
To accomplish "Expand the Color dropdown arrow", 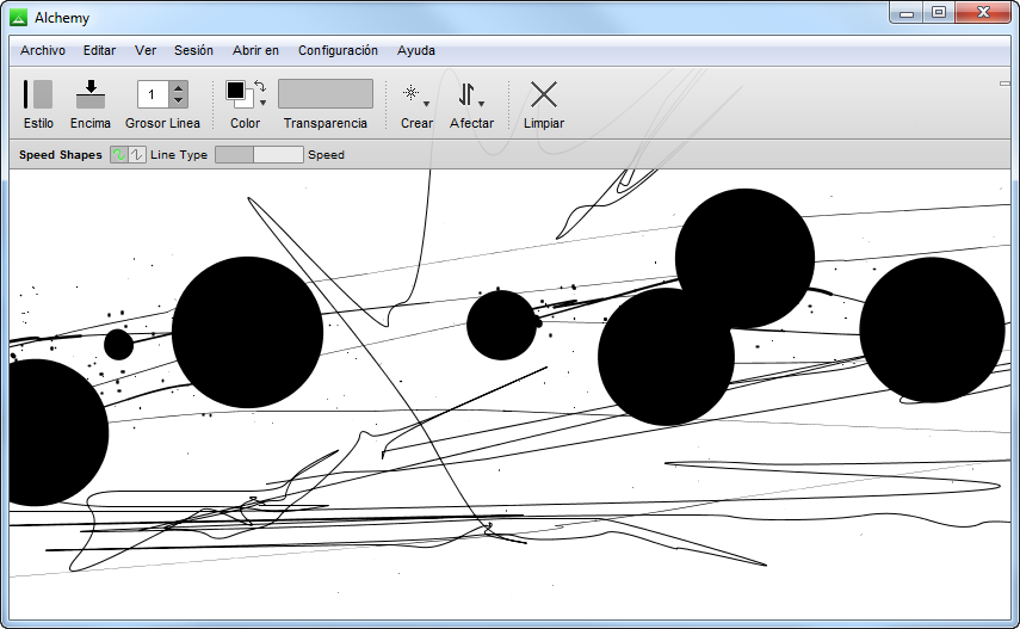I will pos(263,103).
